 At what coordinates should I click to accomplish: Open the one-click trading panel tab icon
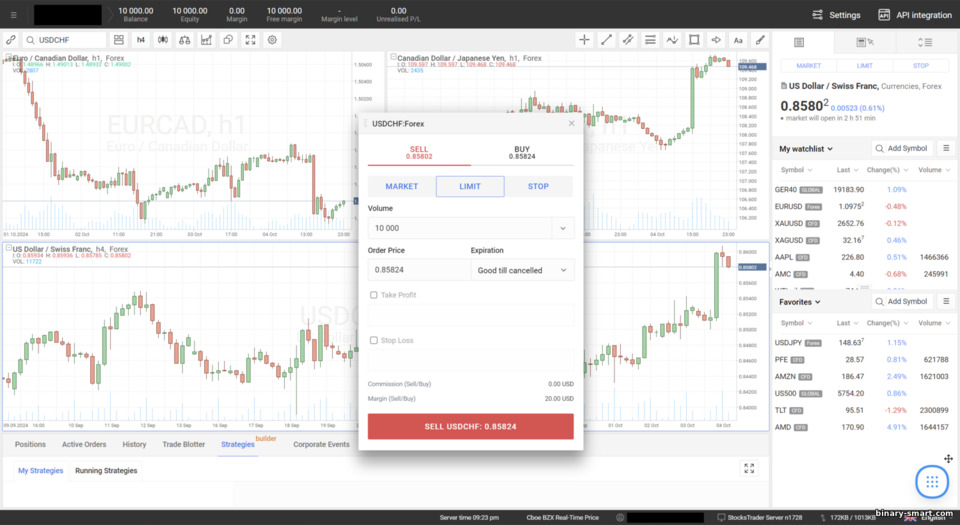[x=864, y=42]
